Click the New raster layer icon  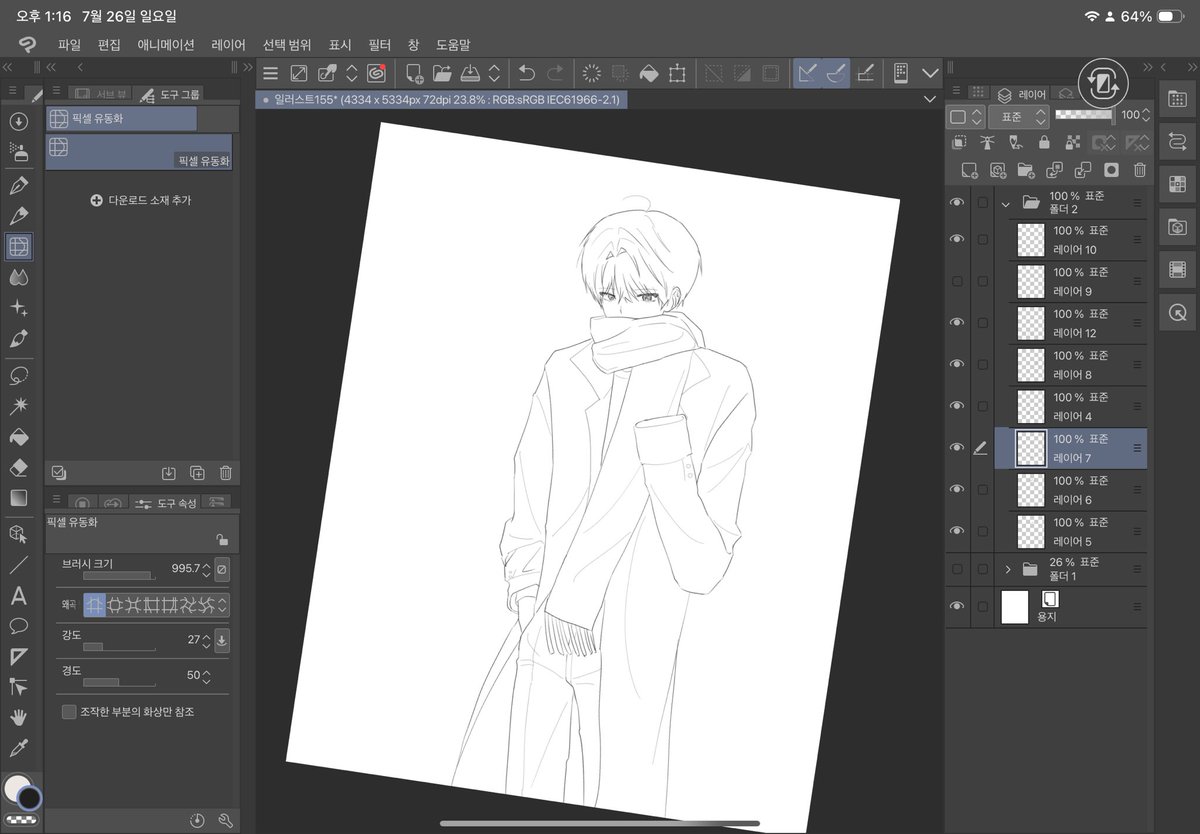pos(968,170)
